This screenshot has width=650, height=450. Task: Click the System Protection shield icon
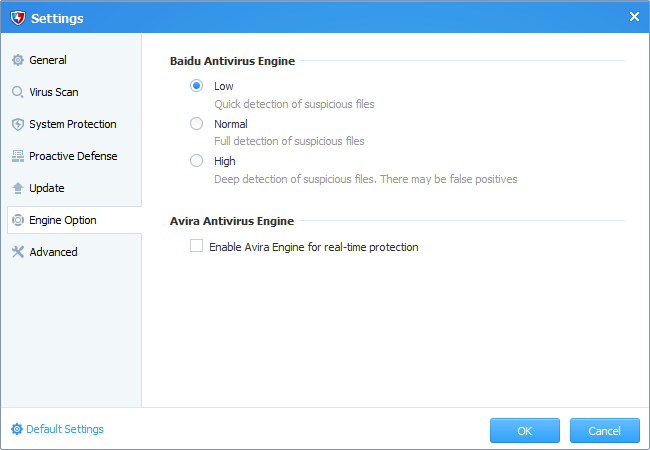click(18, 124)
